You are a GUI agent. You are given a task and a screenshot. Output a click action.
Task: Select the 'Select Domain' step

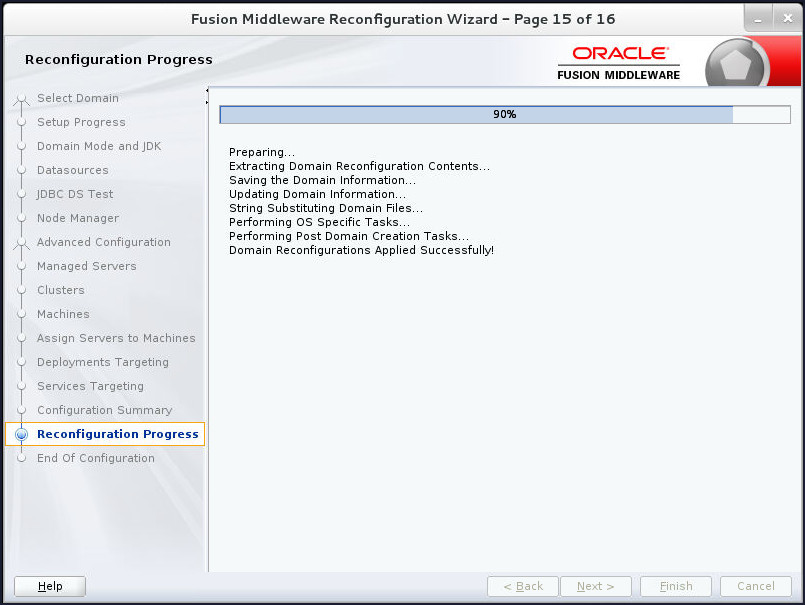point(78,98)
